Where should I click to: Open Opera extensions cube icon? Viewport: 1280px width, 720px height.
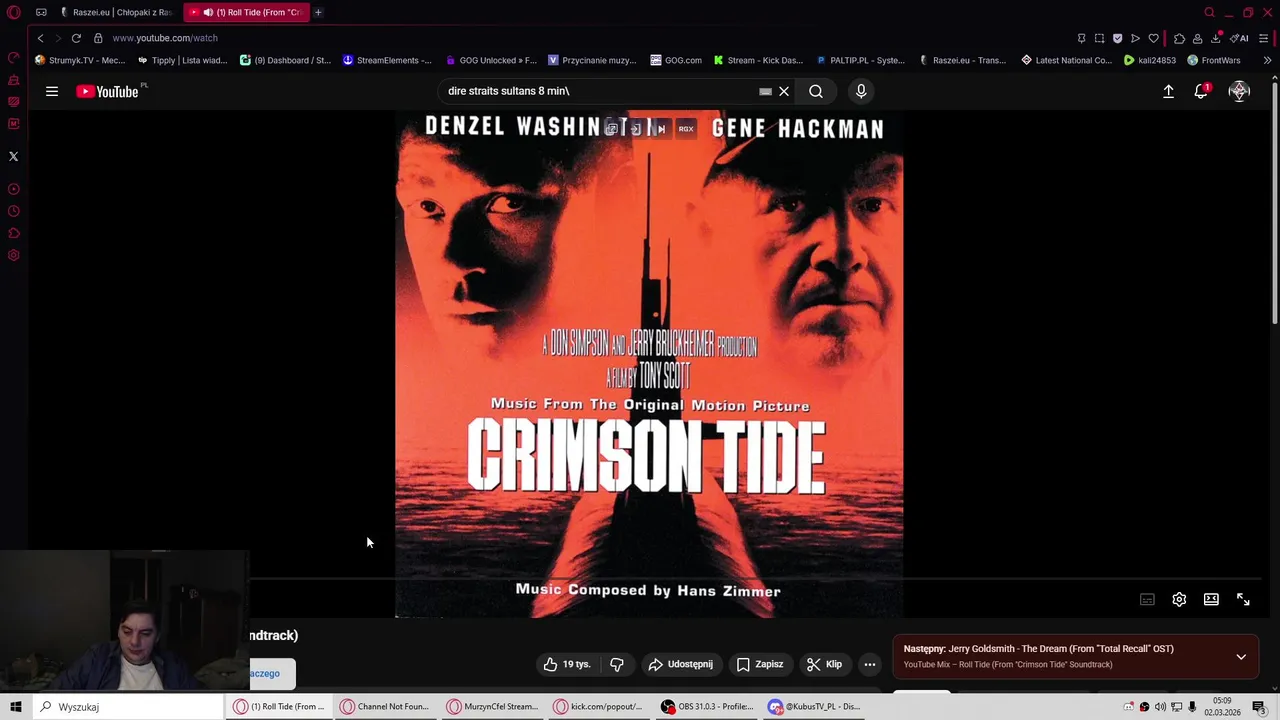tap(1179, 38)
